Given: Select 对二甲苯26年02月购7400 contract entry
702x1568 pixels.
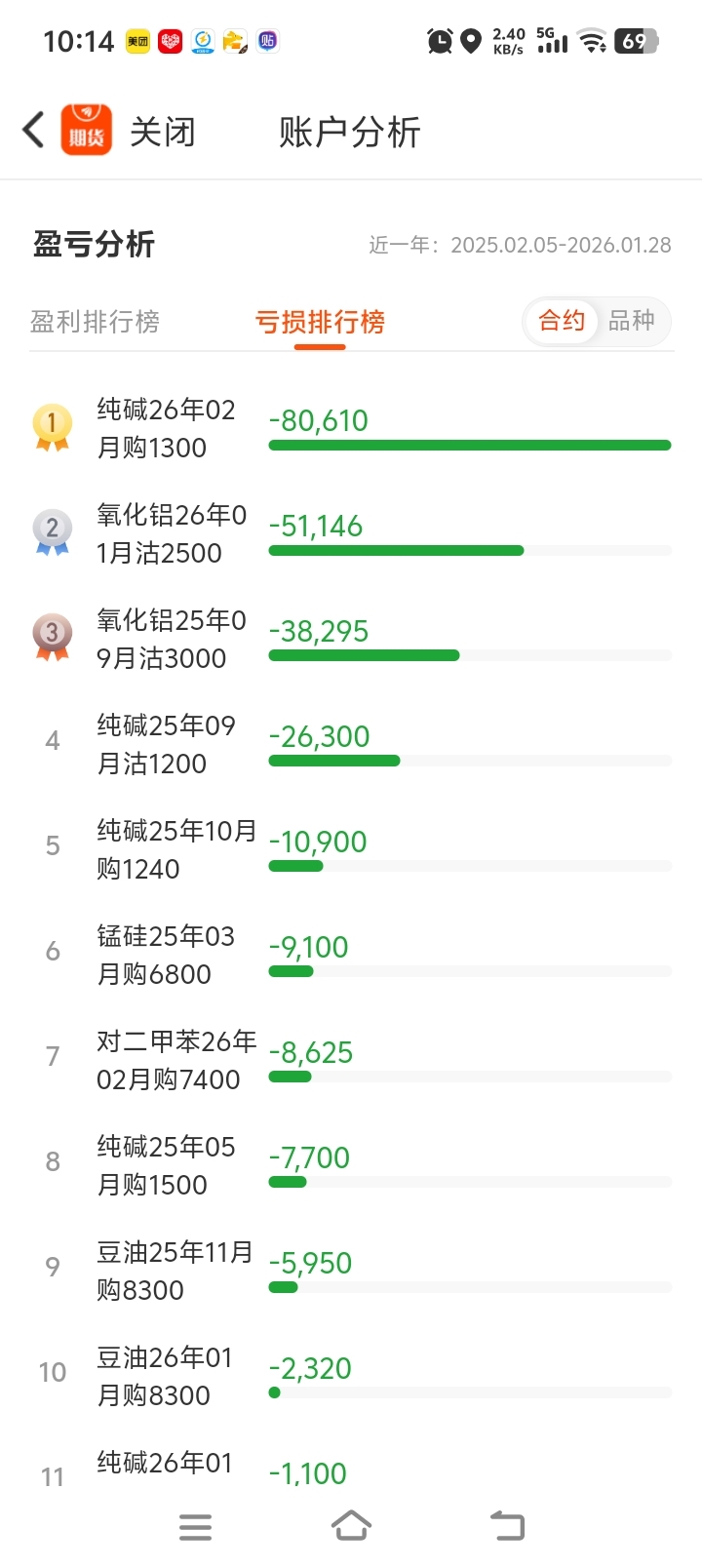Looking at the screenshot, I should (x=176, y=1060).
